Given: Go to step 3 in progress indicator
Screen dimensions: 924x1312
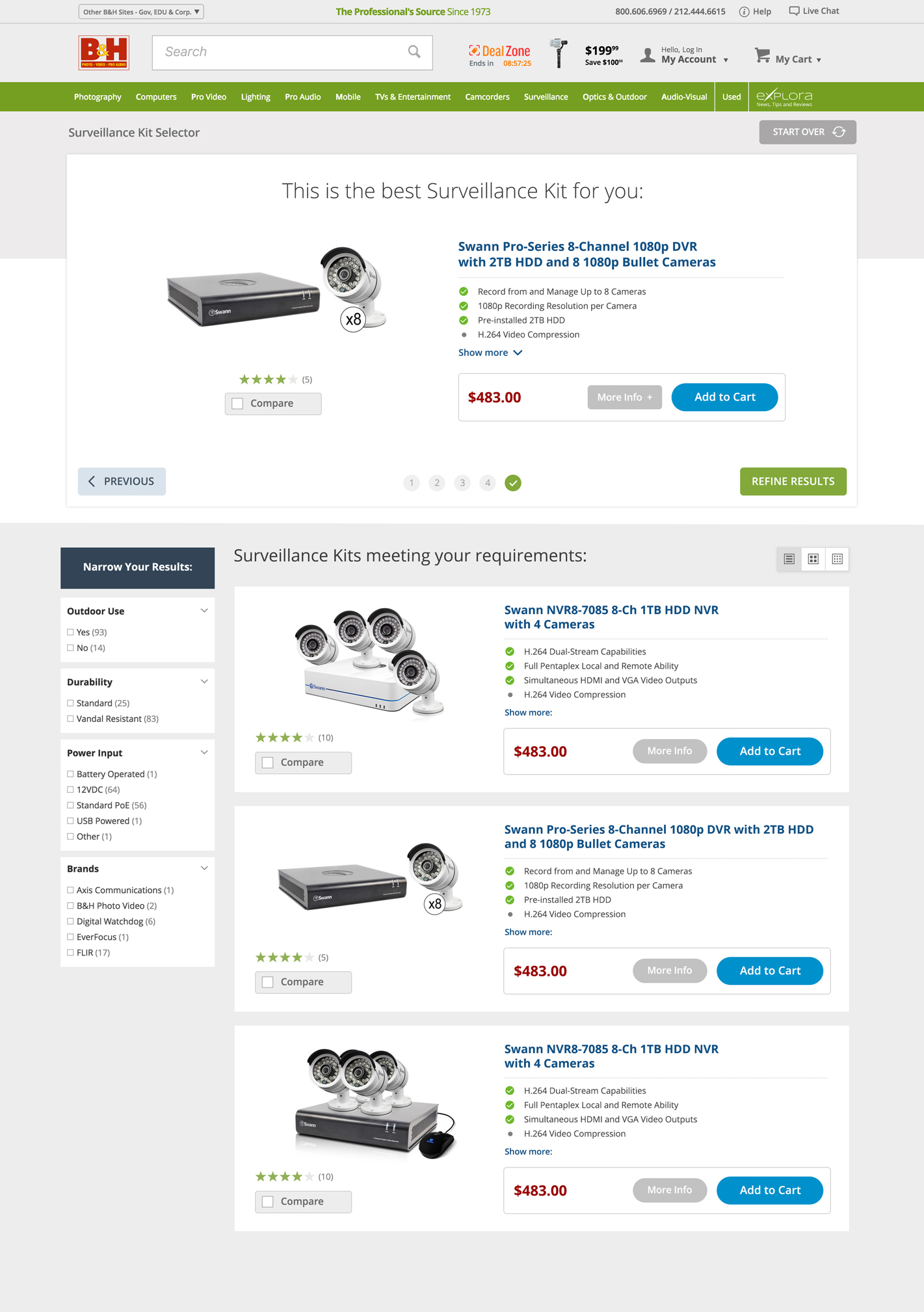Looking at the screenshot, I should pyautogui.click(x=462, y=483).
